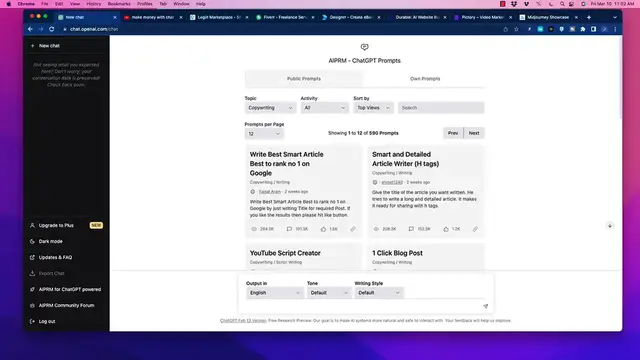
Task: Click views eye icon on Write Best Smart Article card
Action: click(254, 229)
